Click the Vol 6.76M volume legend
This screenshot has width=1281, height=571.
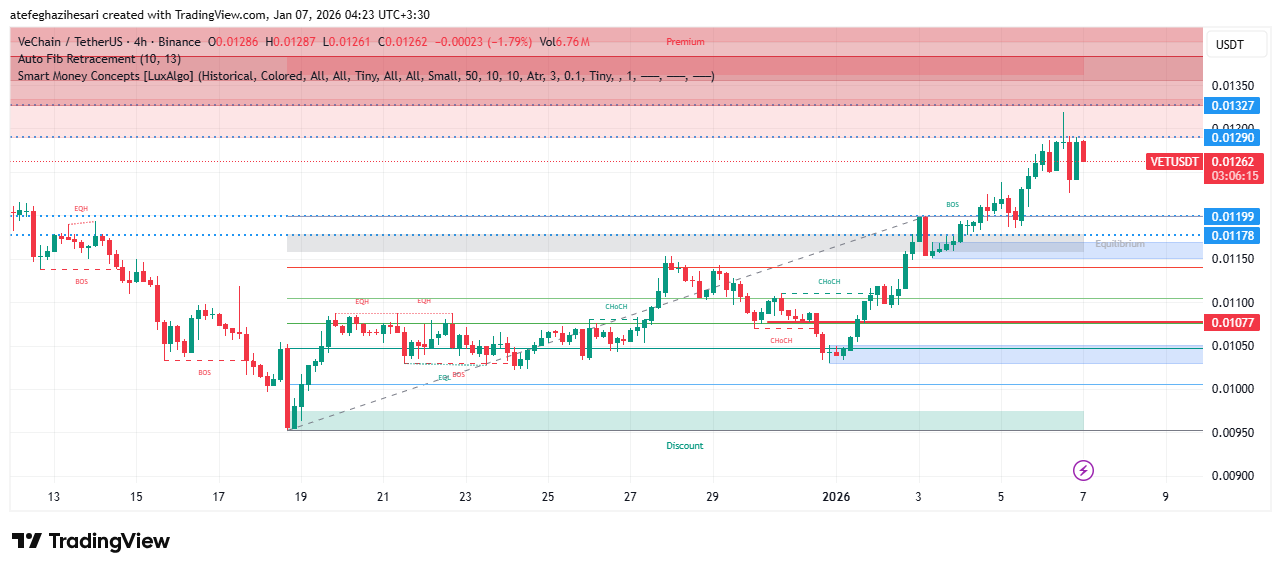point(564,42)
